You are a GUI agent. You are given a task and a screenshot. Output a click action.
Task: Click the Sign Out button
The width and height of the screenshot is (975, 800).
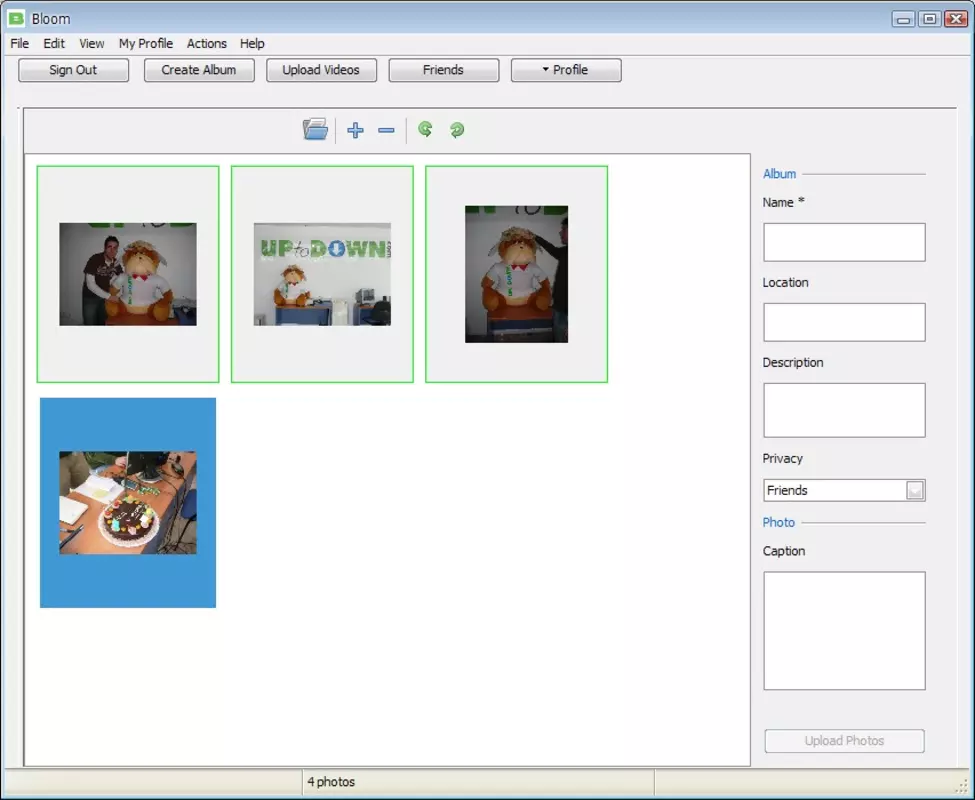(73, 70)
